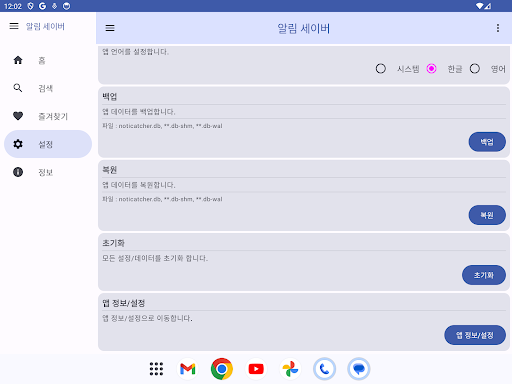
Task: Launch Google Photos from the dock
Action: coord(290,369)
